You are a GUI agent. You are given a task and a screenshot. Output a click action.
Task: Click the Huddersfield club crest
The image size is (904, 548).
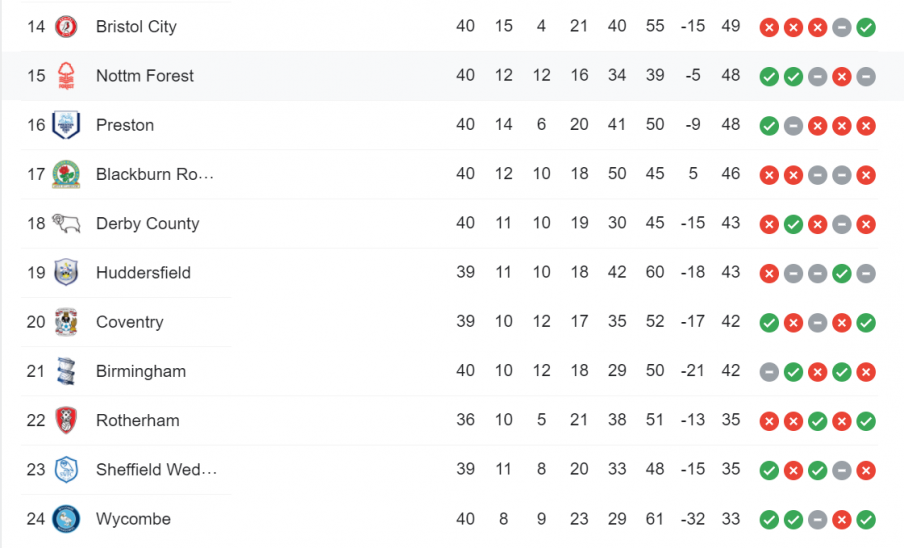click(66, 273)
